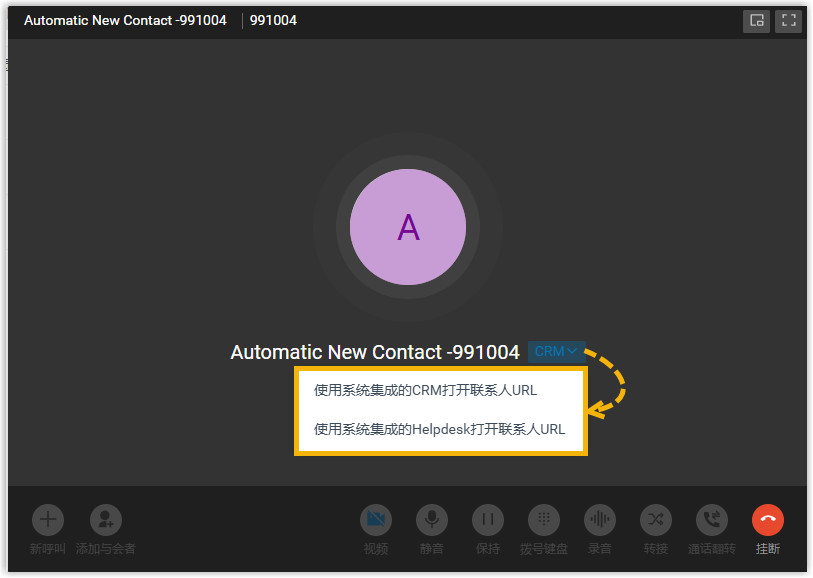
Task: Transfer the call (转接)
Action: 656,520
